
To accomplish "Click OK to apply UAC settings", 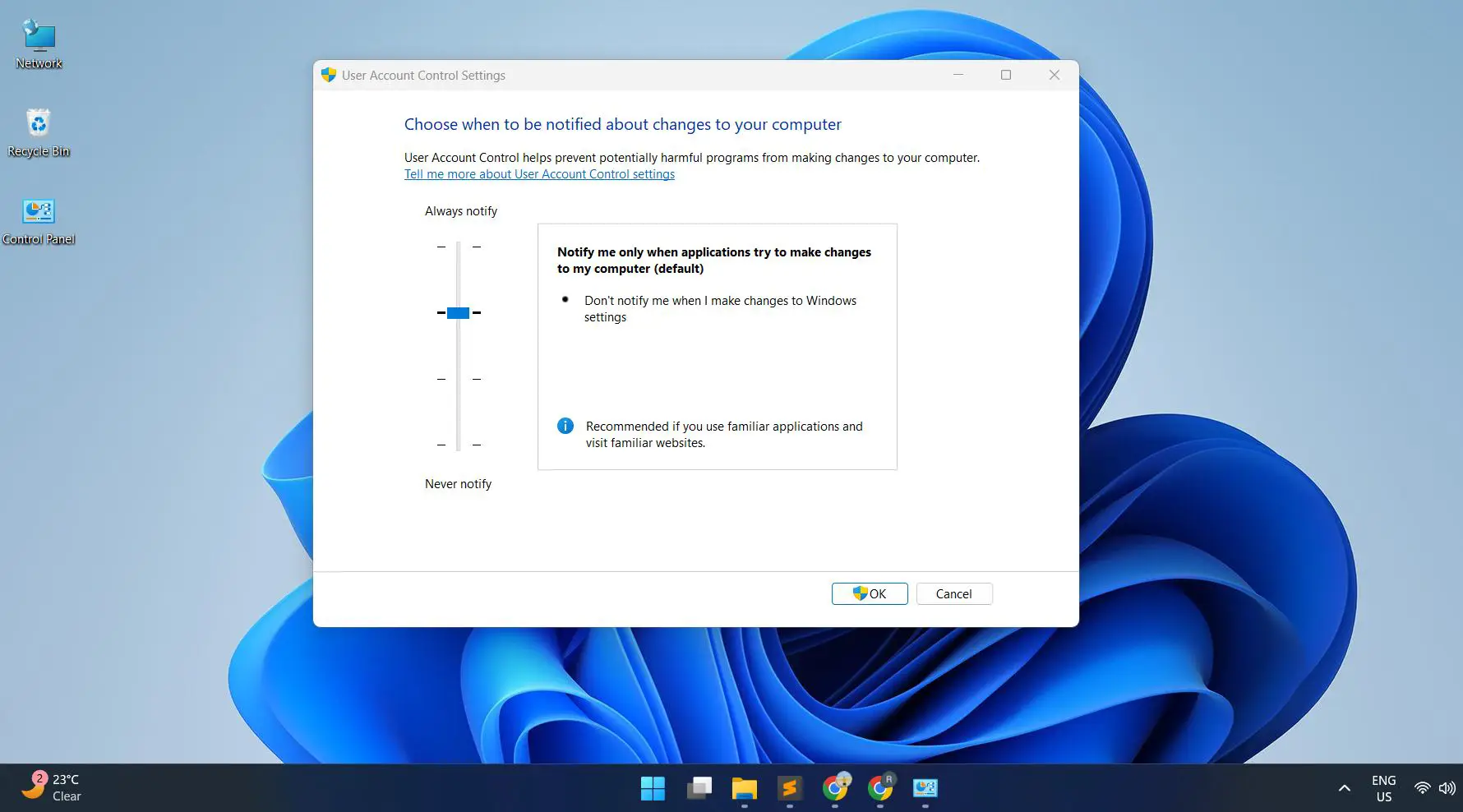I will pos(869,593).
